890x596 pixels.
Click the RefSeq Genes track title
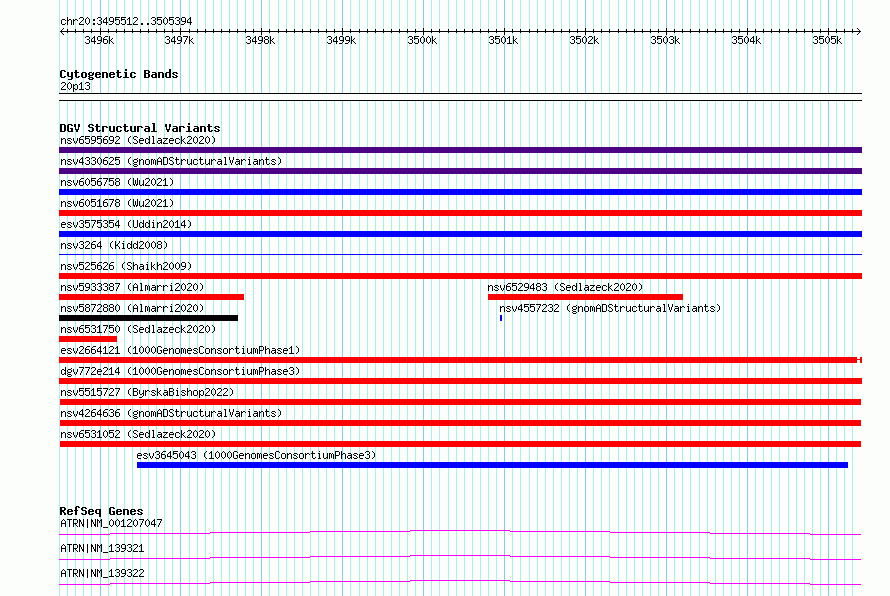101,511
